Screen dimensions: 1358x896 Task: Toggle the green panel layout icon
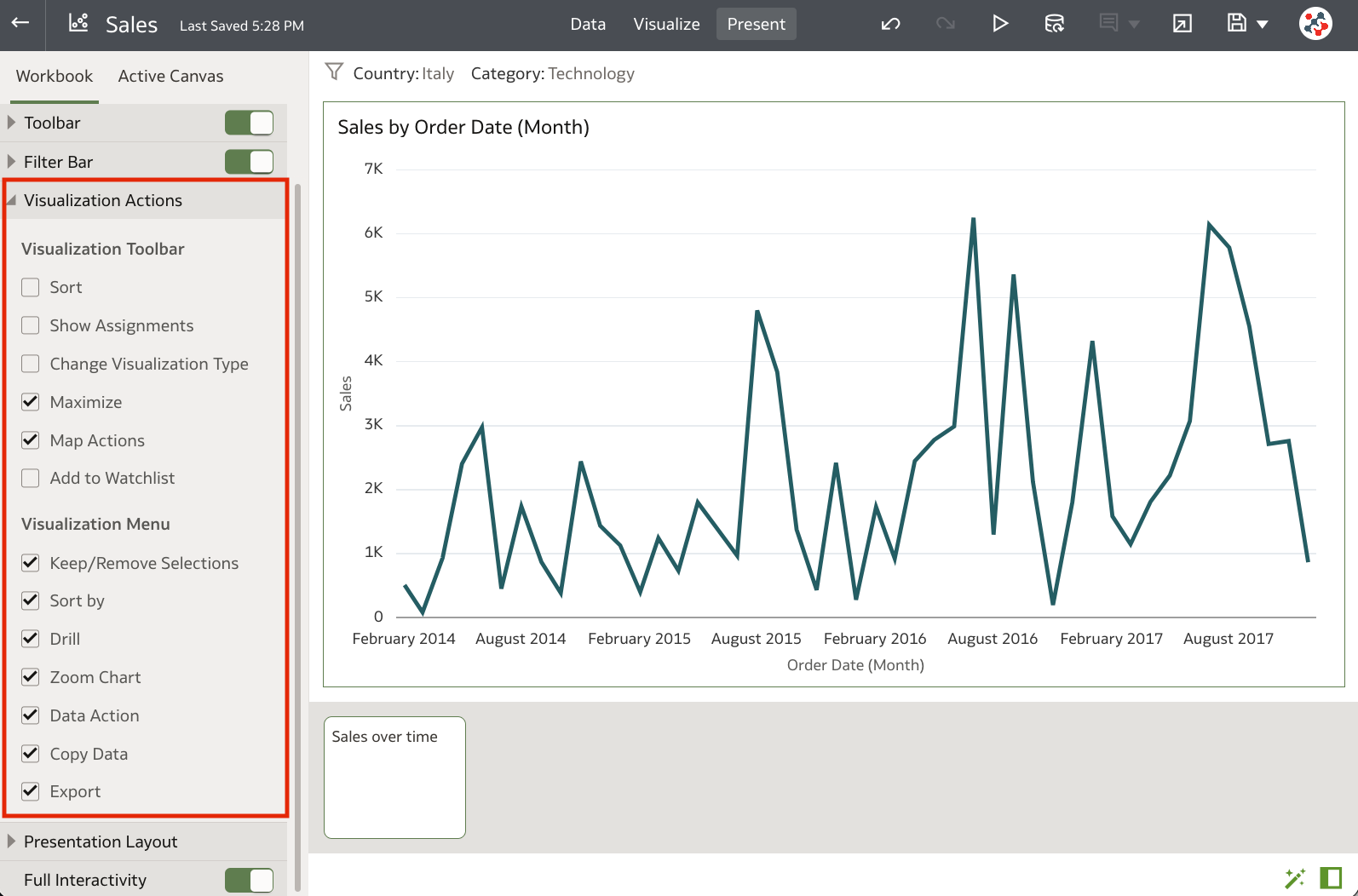pyautogui.click(x=1331, y=877)
